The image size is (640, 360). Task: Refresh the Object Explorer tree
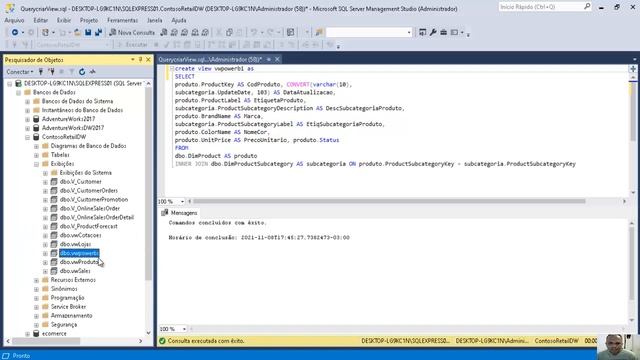point(82,72)
